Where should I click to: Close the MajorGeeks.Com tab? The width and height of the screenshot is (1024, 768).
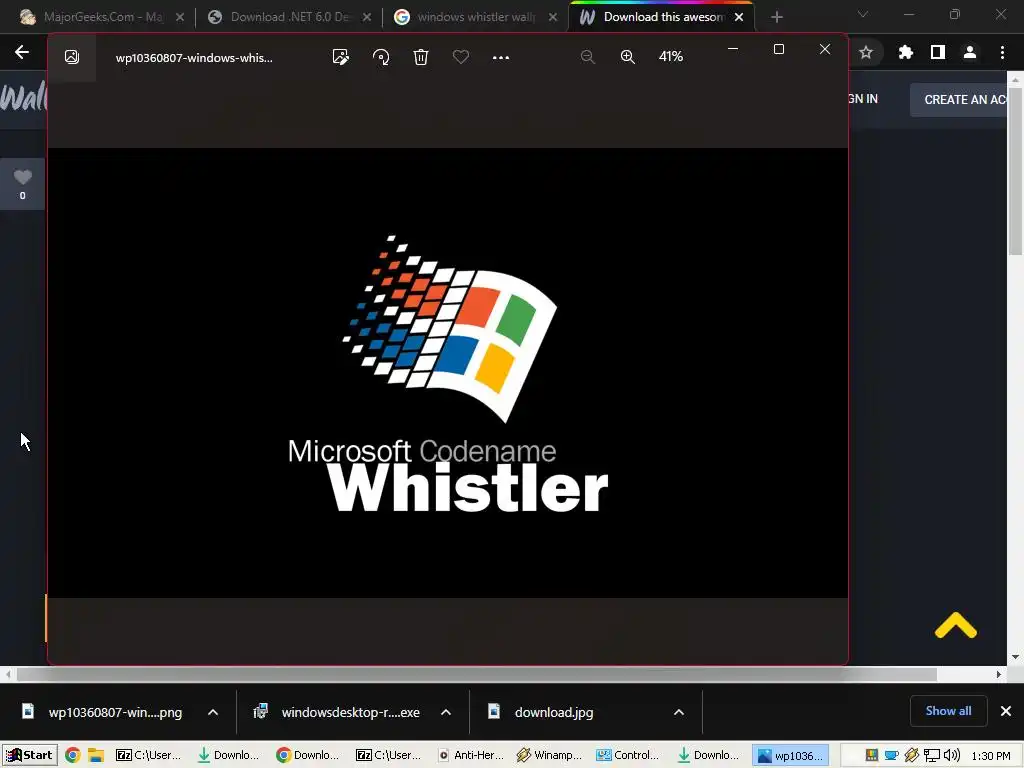(180, 17)
